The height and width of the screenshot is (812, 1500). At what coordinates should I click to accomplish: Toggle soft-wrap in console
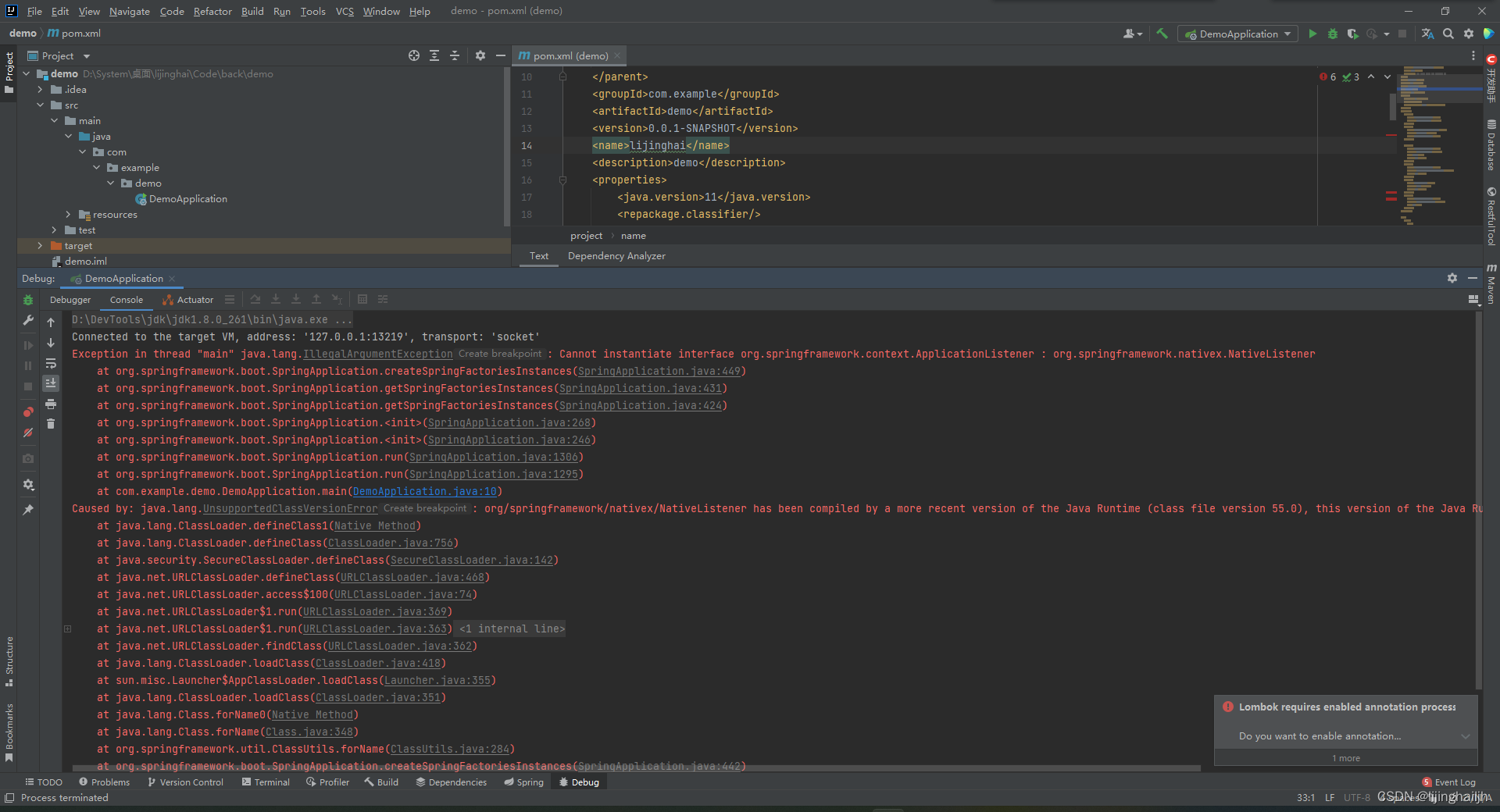[51, 363]
